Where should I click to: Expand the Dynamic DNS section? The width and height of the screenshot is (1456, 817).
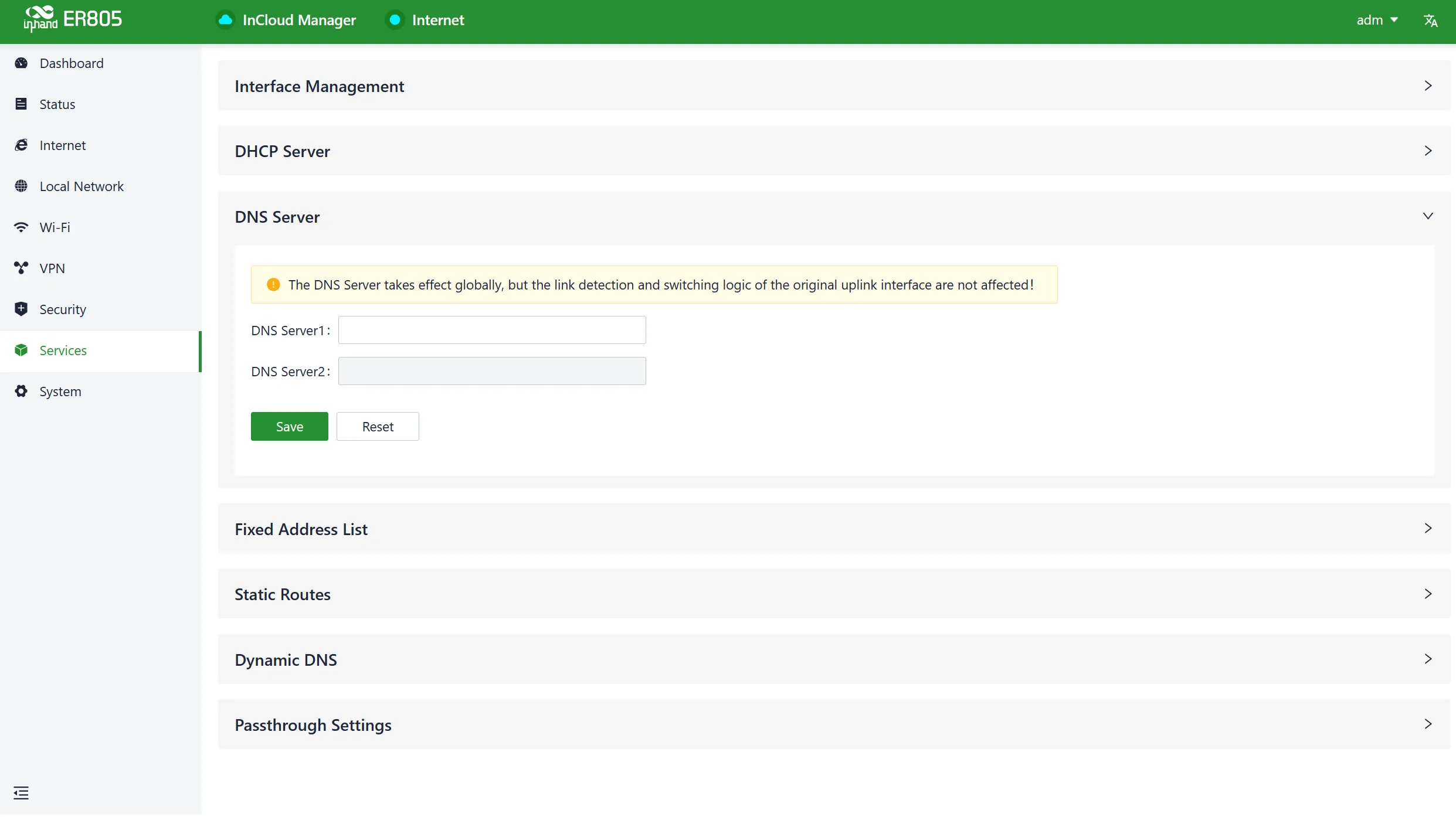pos(834,659)
